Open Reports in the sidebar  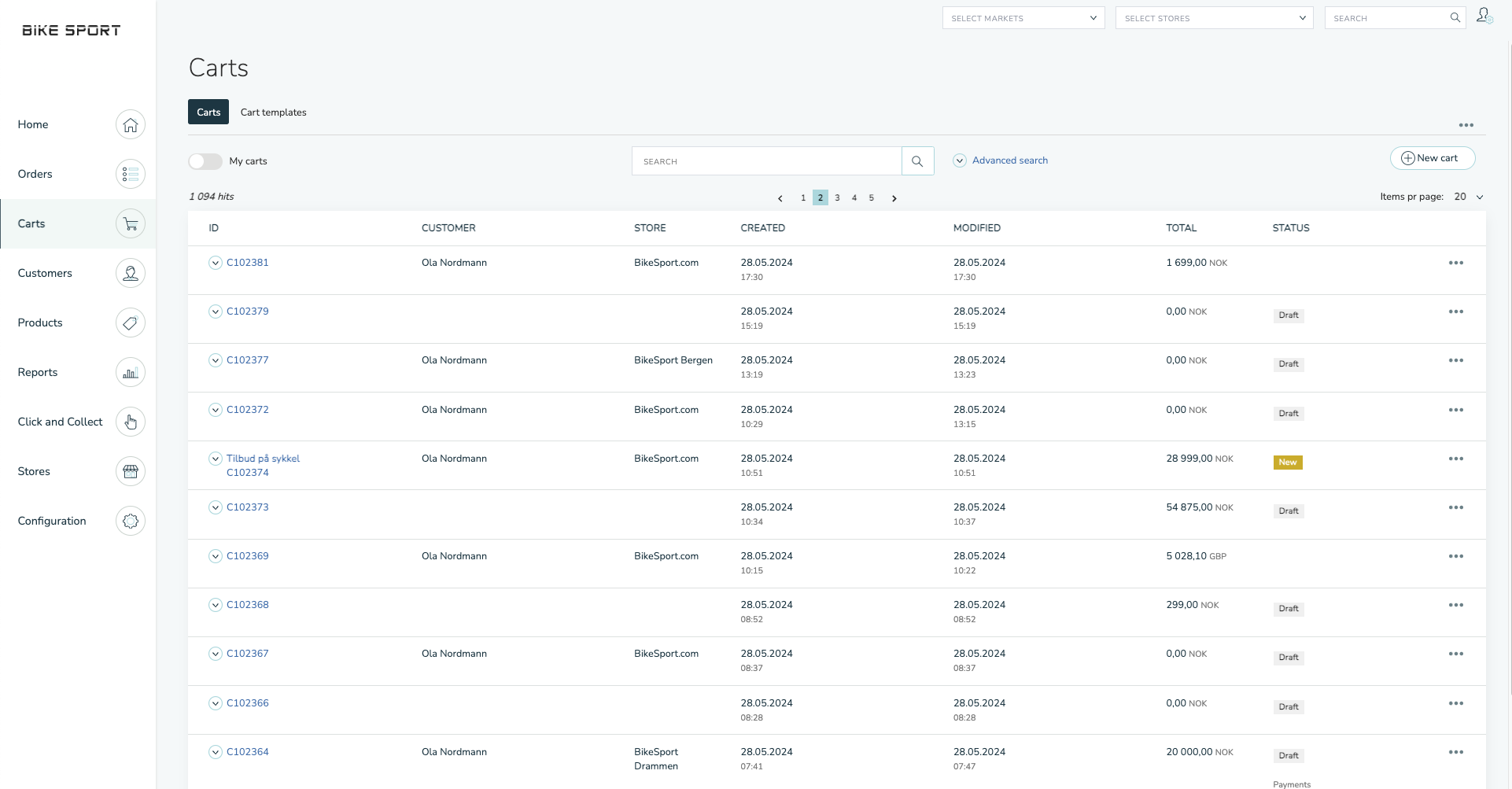[38, 372]
